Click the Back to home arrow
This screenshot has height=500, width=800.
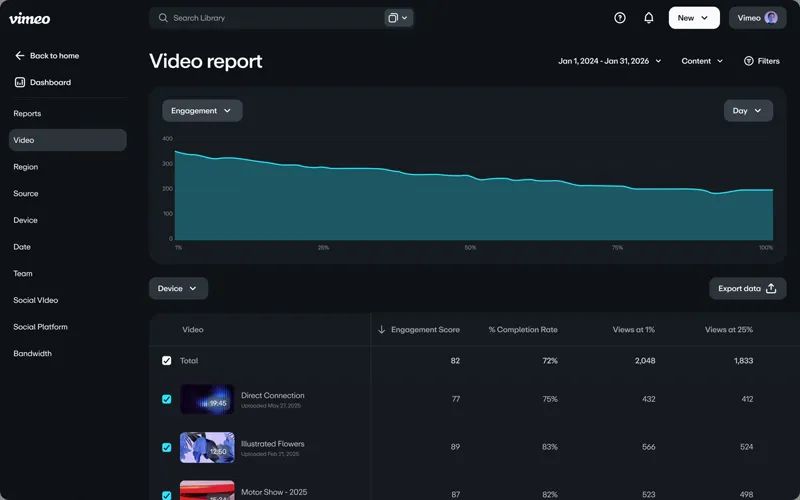pos(19,56)
